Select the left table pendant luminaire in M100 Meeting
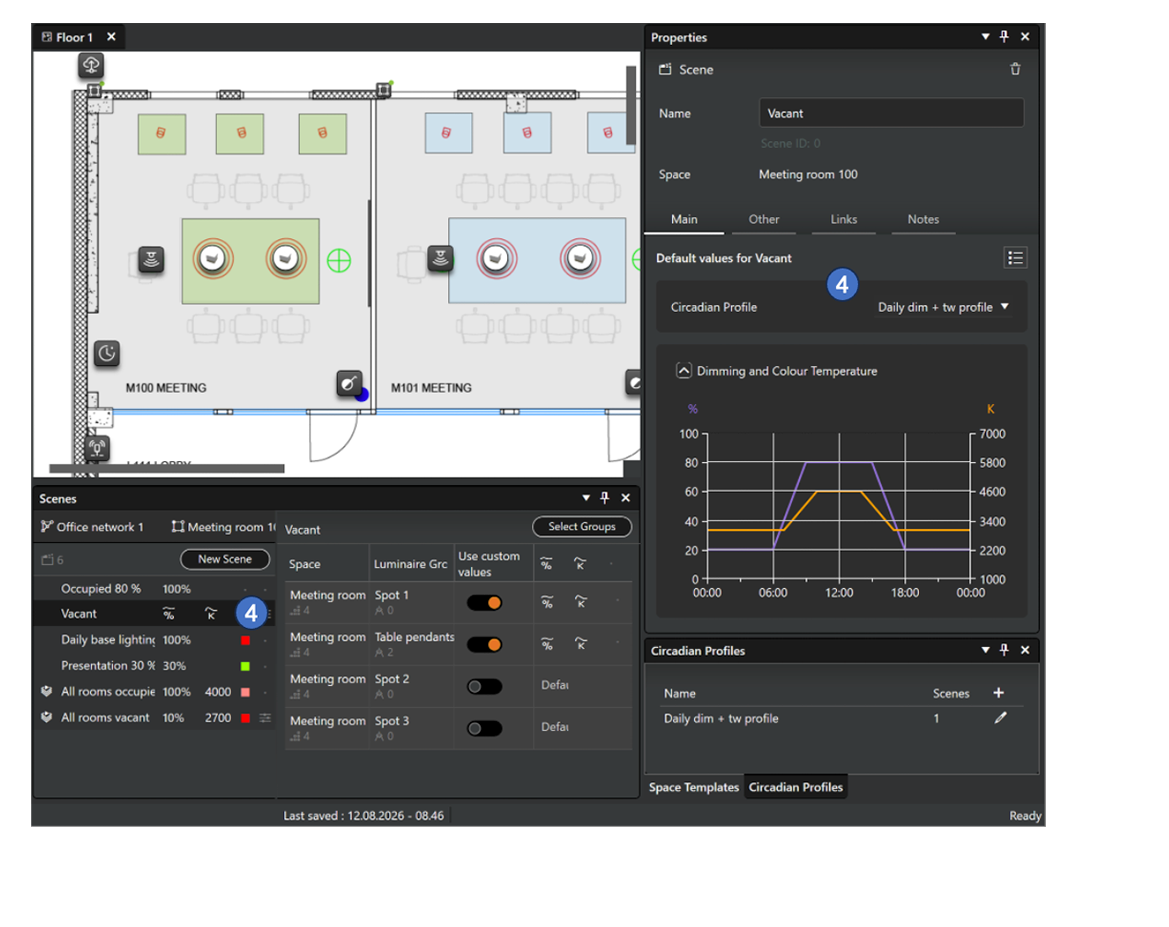 pos(213,259)
